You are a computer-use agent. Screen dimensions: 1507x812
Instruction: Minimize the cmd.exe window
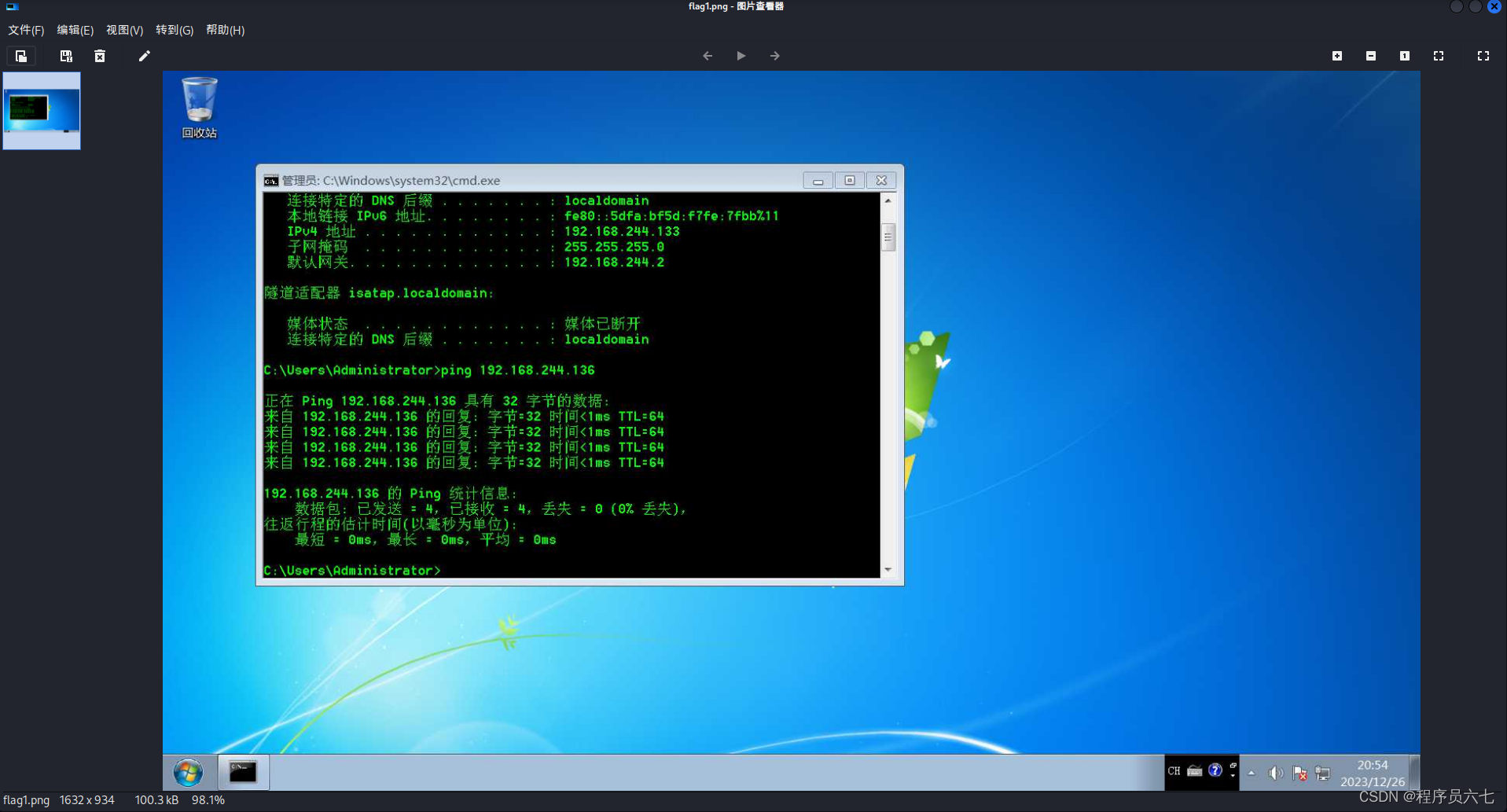coord(818,181)
